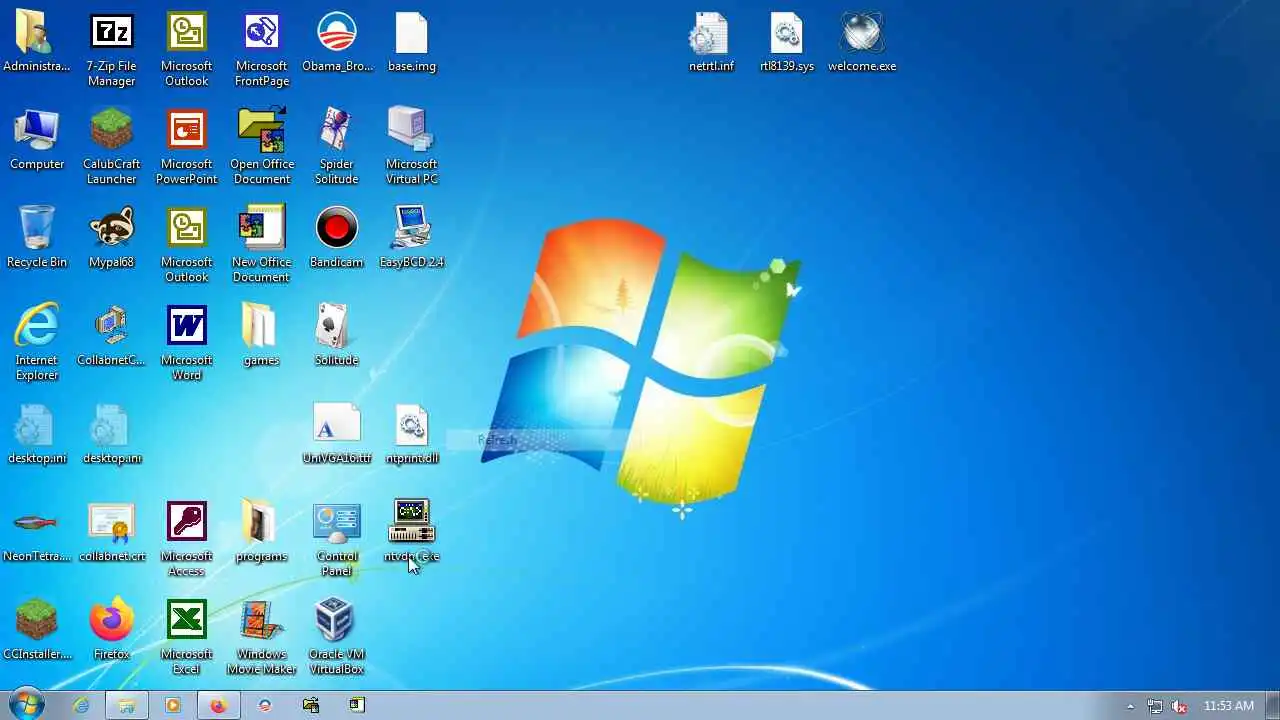Select the Microsoft Word shortcut
The image size is (1280, 720).
[186, 343]
